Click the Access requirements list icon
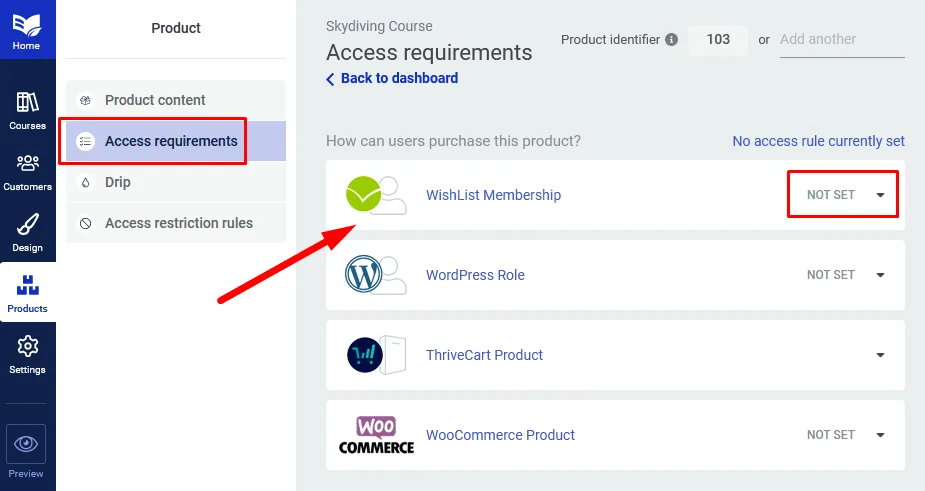The height and width of the screenshot is (491, 925). [86, 141]
